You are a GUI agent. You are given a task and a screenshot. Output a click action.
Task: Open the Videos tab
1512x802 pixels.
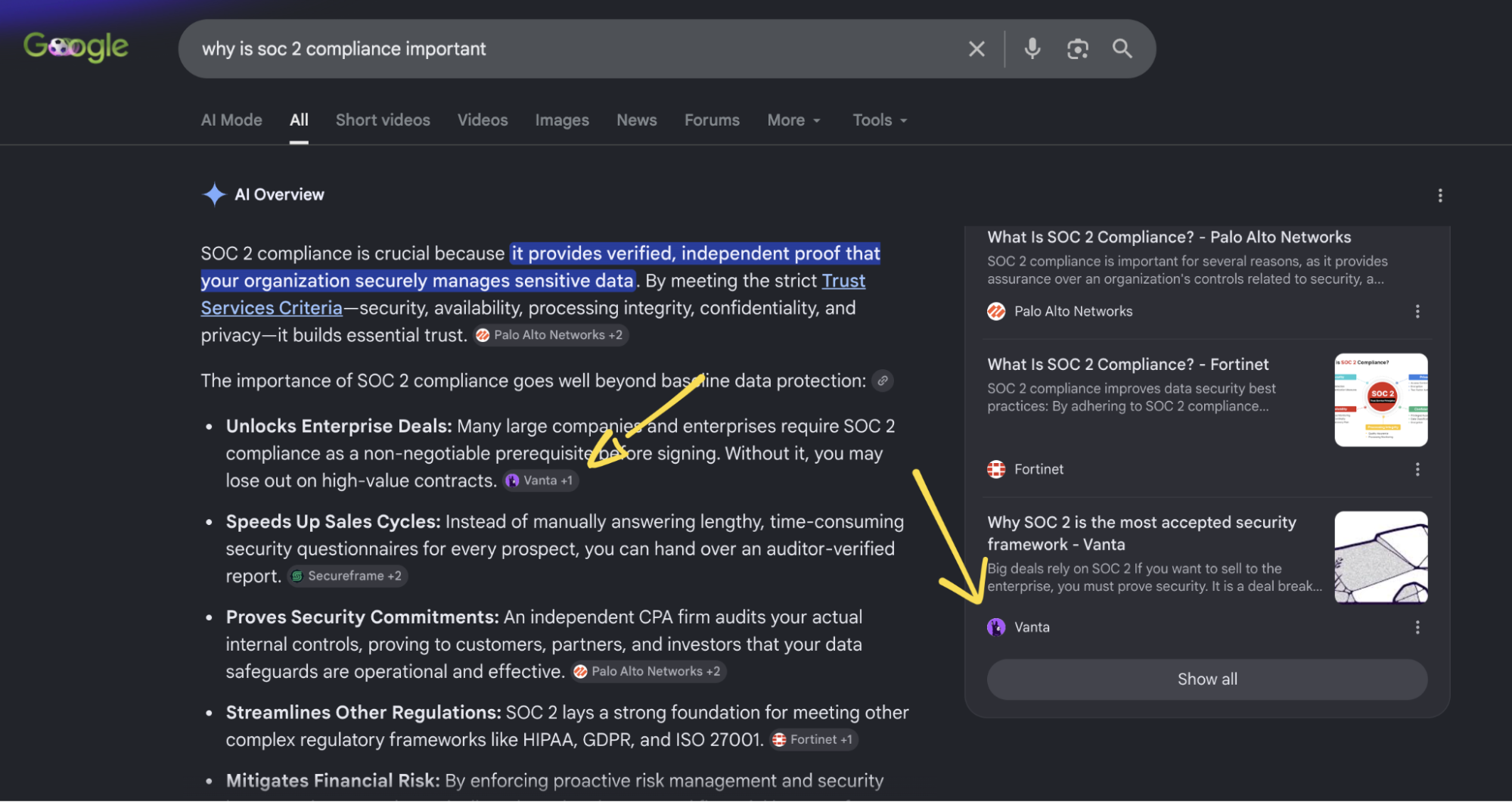coord(483,120)
